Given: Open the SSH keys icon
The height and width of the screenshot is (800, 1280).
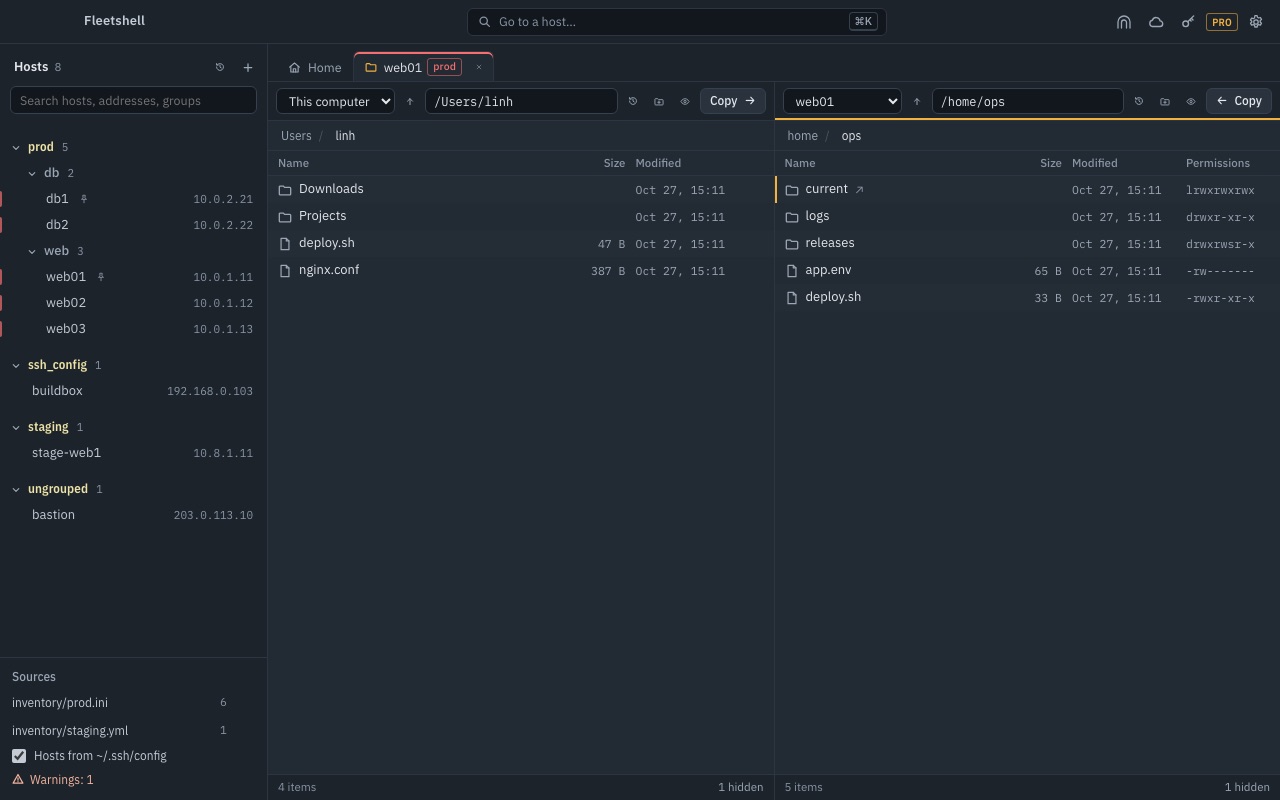Looking at the screenshot, I should pyautogui.click(x=1188, y=22).
